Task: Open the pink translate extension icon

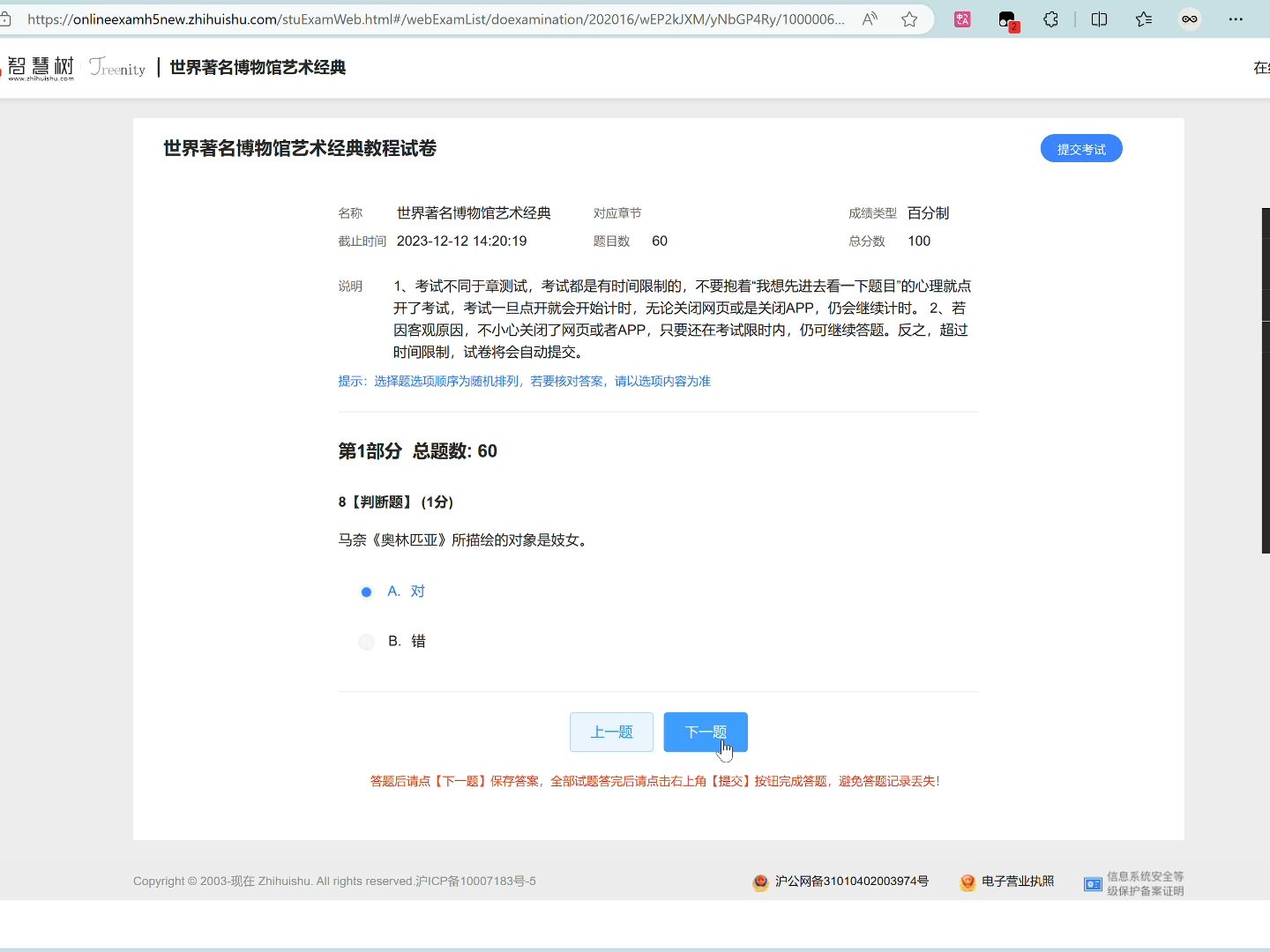Action: tap(962, 19)
